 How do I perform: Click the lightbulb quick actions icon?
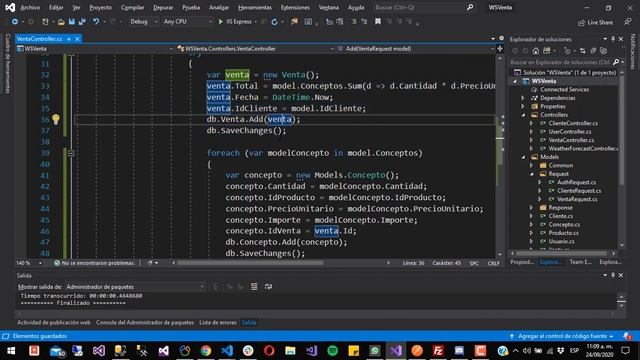56,119
